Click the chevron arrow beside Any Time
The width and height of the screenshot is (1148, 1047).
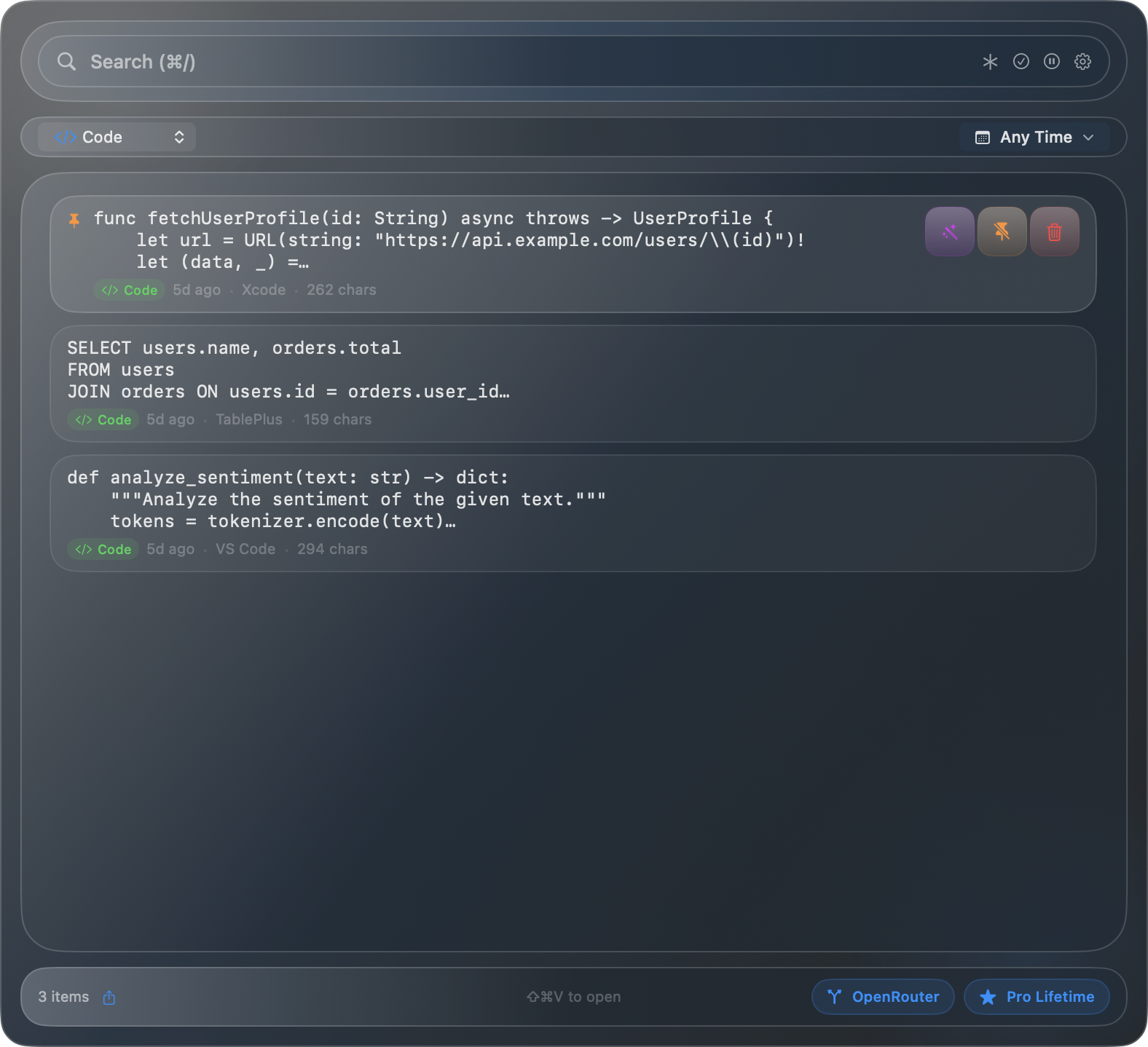click(1088, 138)
